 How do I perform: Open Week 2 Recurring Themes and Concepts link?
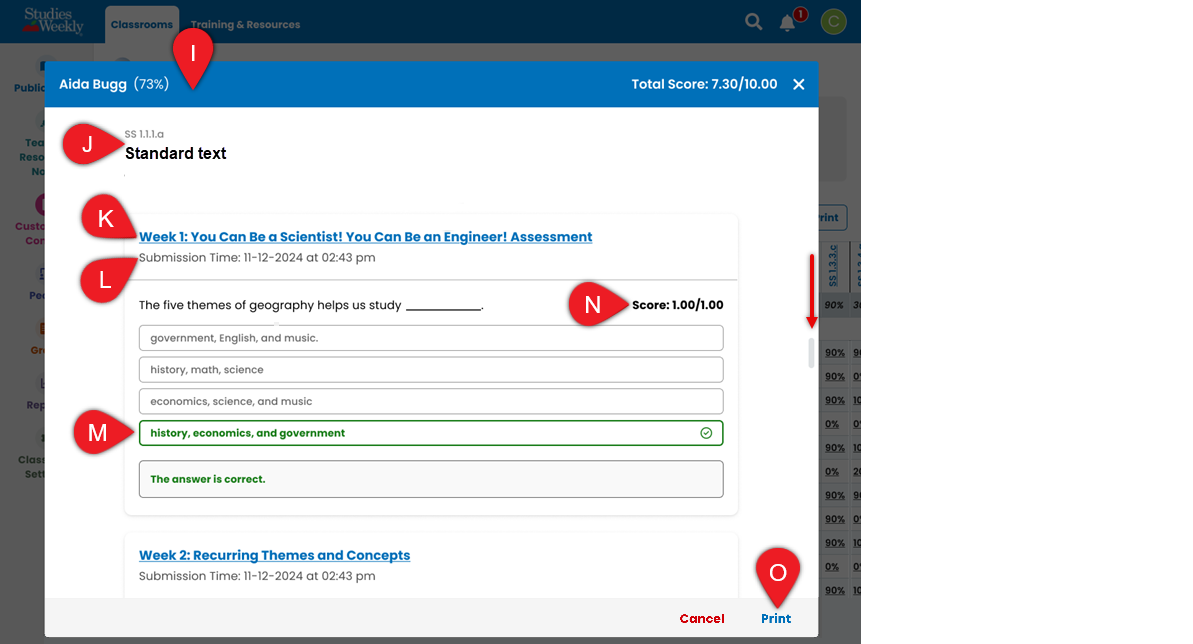[x=274, y=555]
